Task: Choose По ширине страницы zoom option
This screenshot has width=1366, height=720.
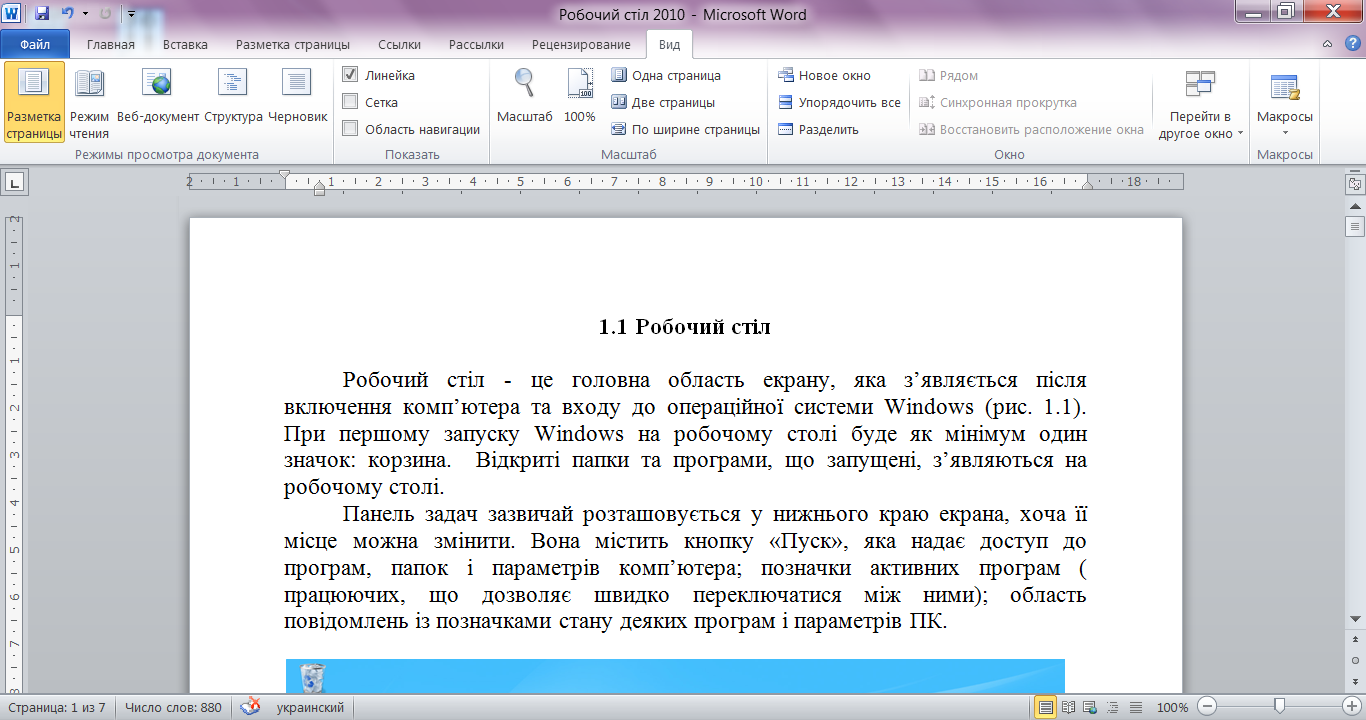Action: click(x=685, y=129)
